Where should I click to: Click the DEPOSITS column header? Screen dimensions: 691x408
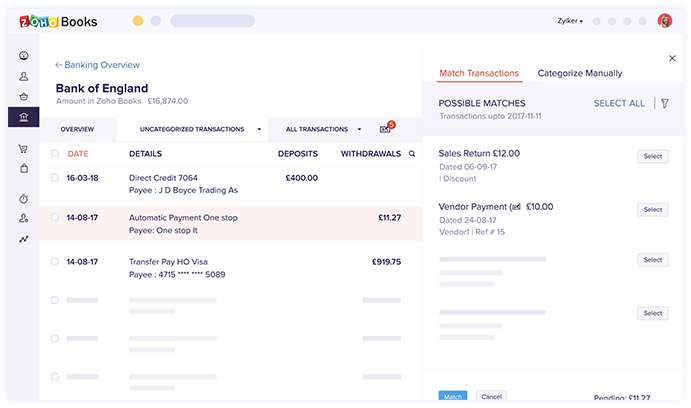297,154
